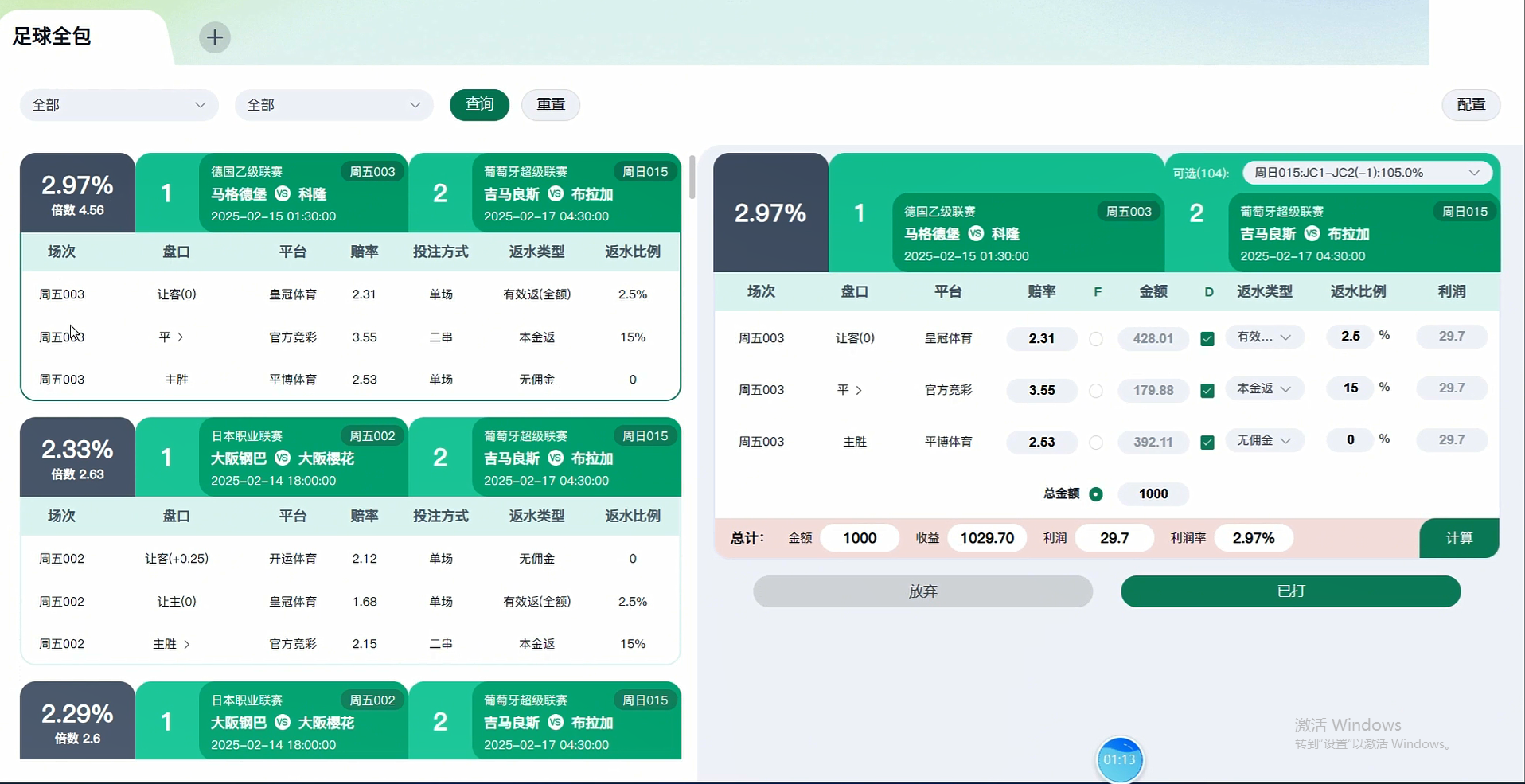Image resolution: width=1525 pixels, height=784 pixels.
Task: Click the 查询 query button
Action: tap(478, 104)
